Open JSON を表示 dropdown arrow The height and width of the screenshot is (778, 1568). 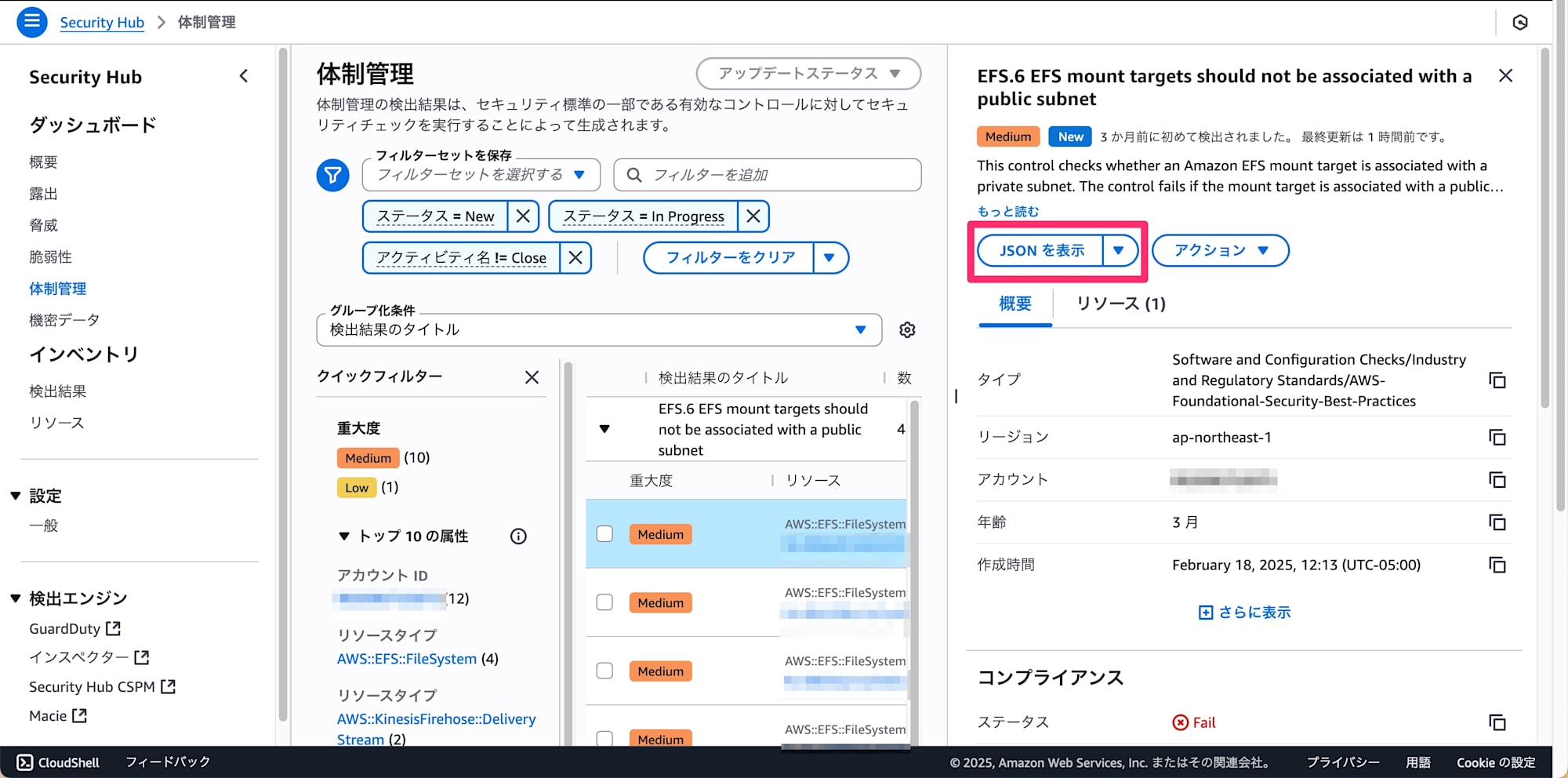pos(1120,250)
